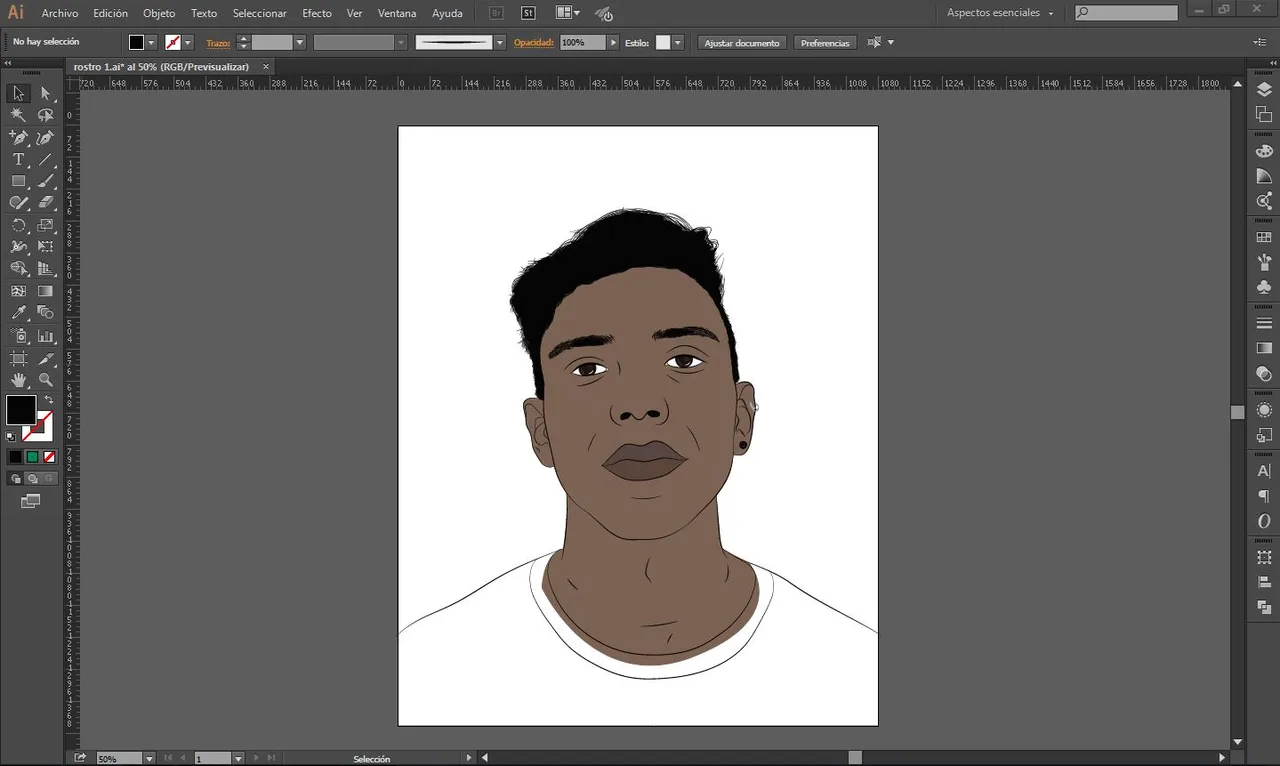
Task: Open the Aspectos esenciales workspace dropdown
Action: pos(1000,13)
